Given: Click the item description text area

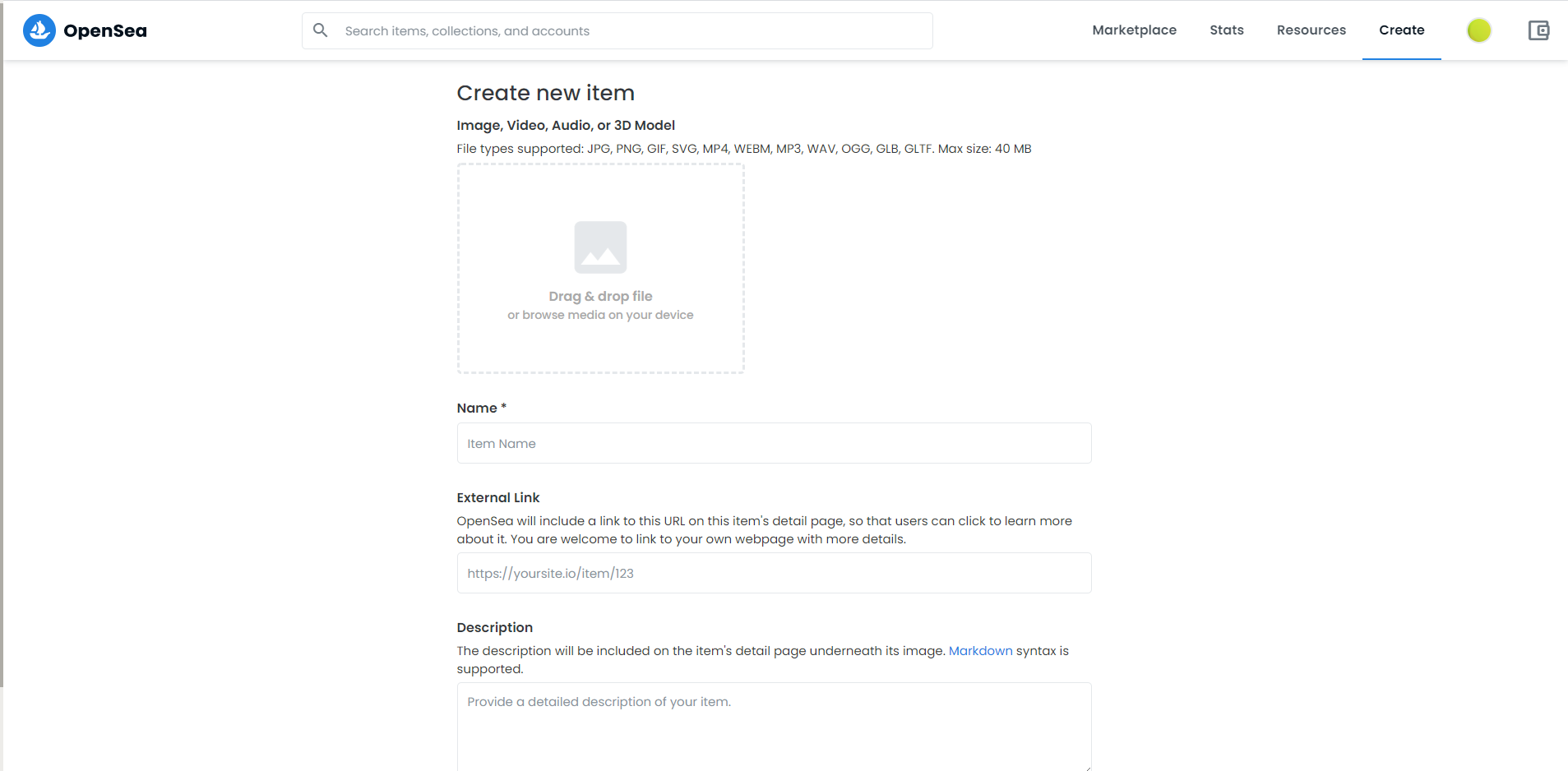Looking at the screenshot, I should (x=774, y=726).
